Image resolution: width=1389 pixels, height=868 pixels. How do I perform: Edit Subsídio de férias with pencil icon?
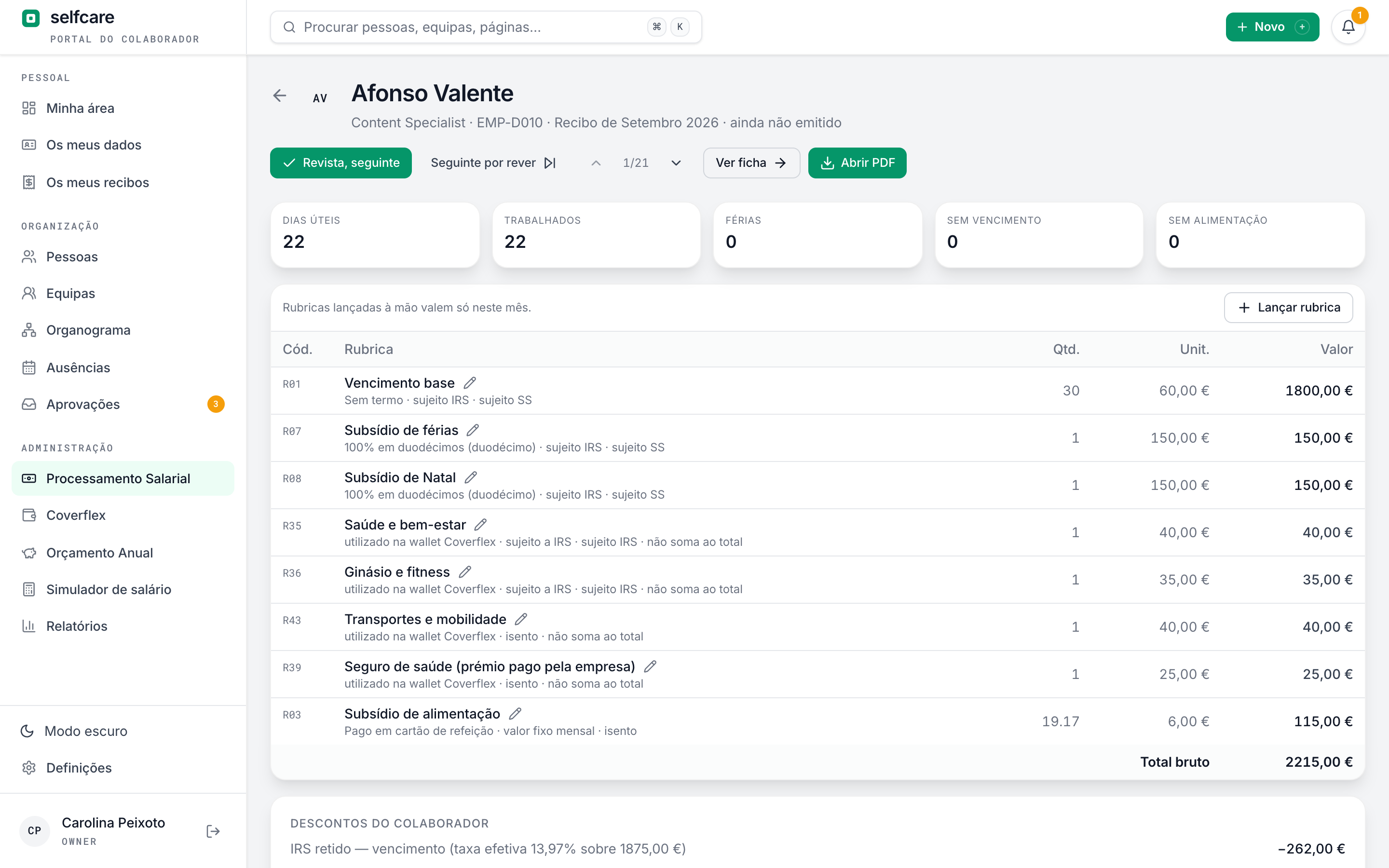tap(473, 430)
